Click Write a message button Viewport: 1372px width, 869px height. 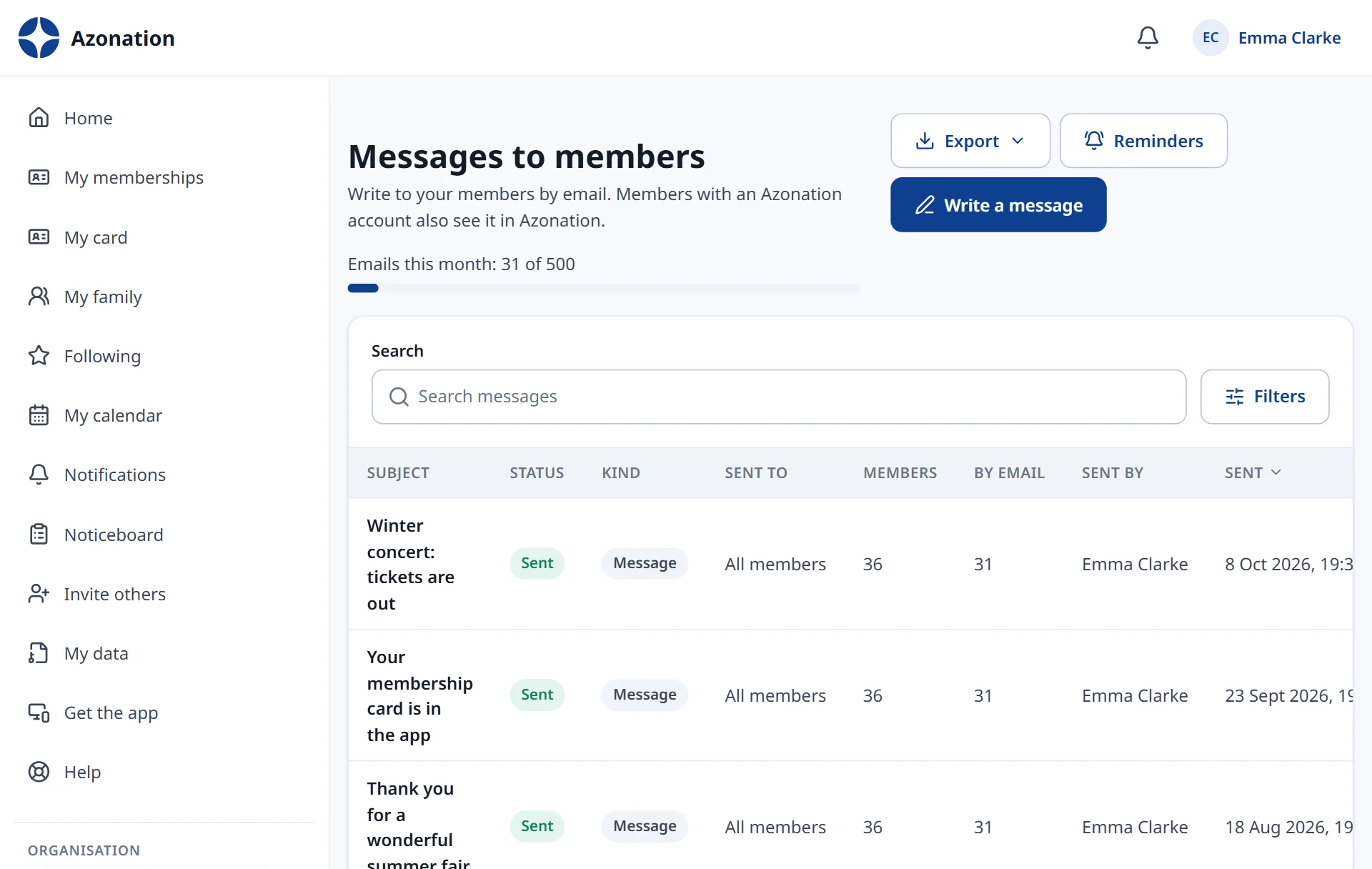click(x=998, y=205)
